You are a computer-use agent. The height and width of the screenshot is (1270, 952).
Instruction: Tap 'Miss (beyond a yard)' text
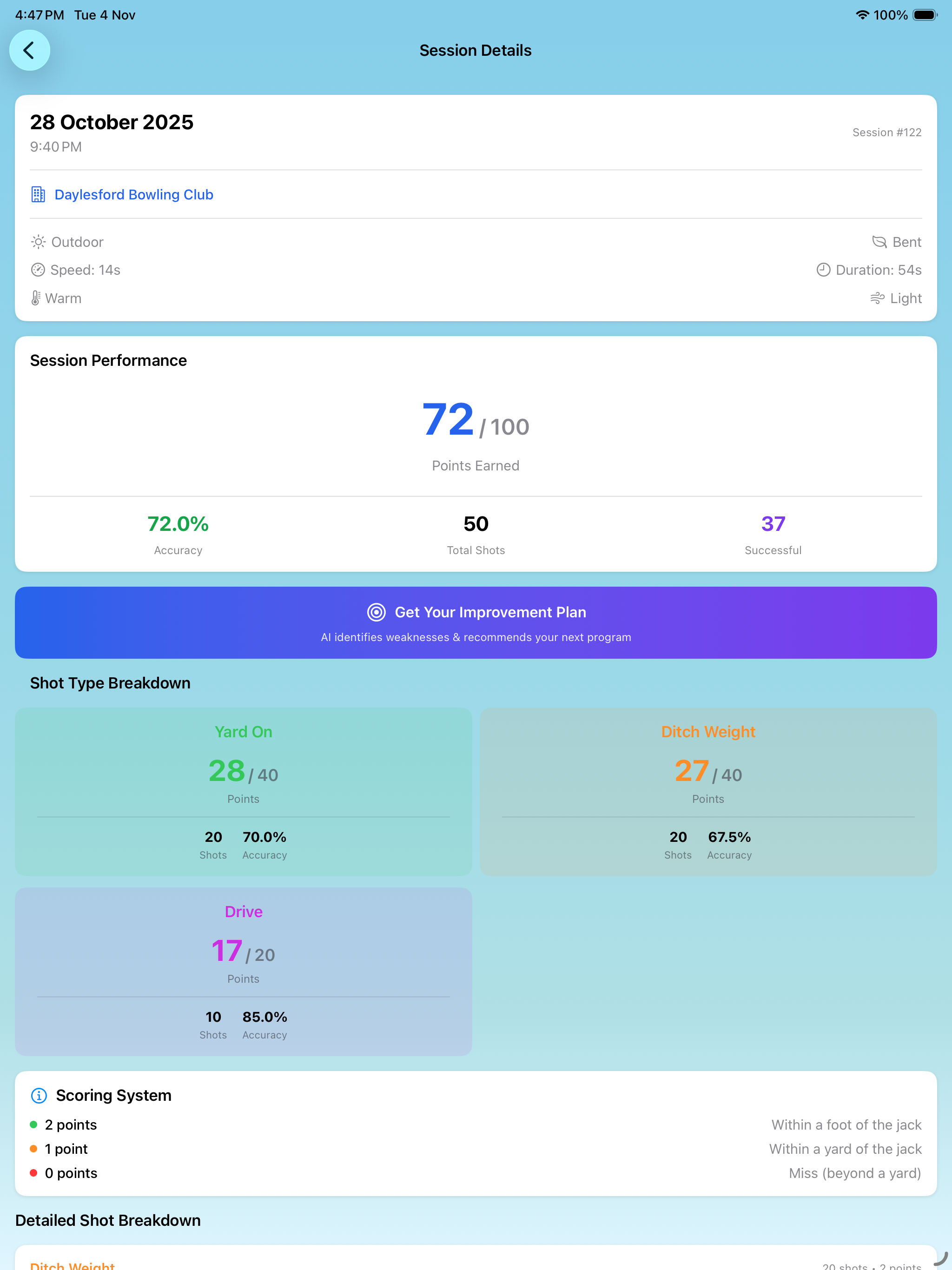855,1173
